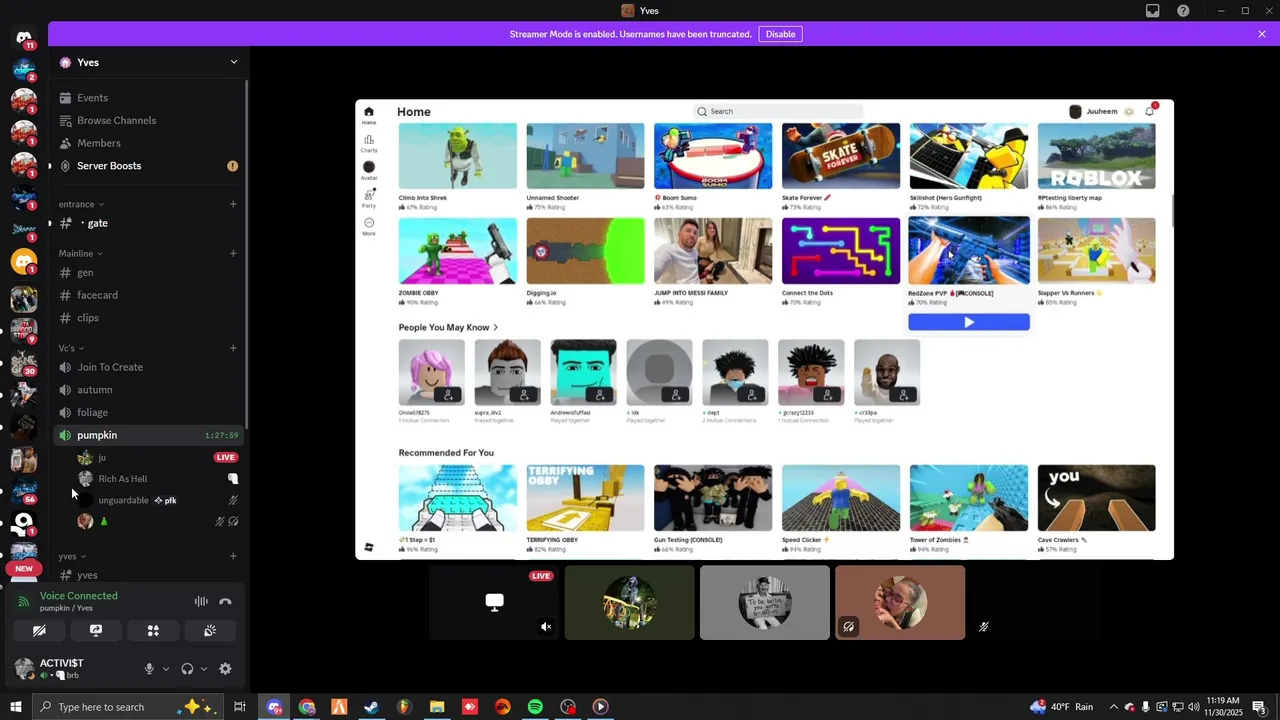Start an activity from voice panel
This screenshot has height=720, width=1280.
pyautogui.click(x=153, y=631)
